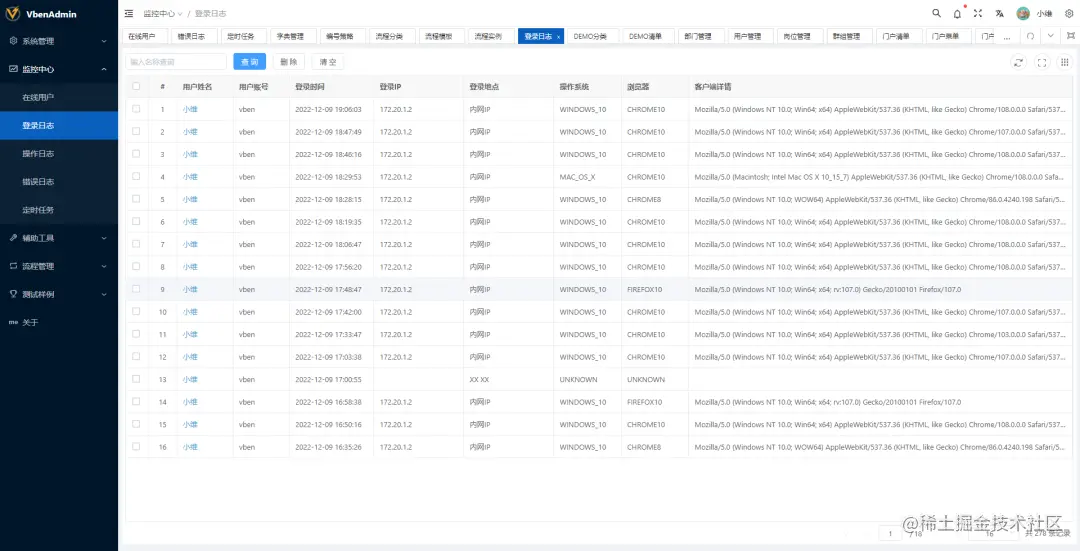Expand the 系统管理 sidebar menu
This screenshot has height=551, width=1080.
pos(59,41)
